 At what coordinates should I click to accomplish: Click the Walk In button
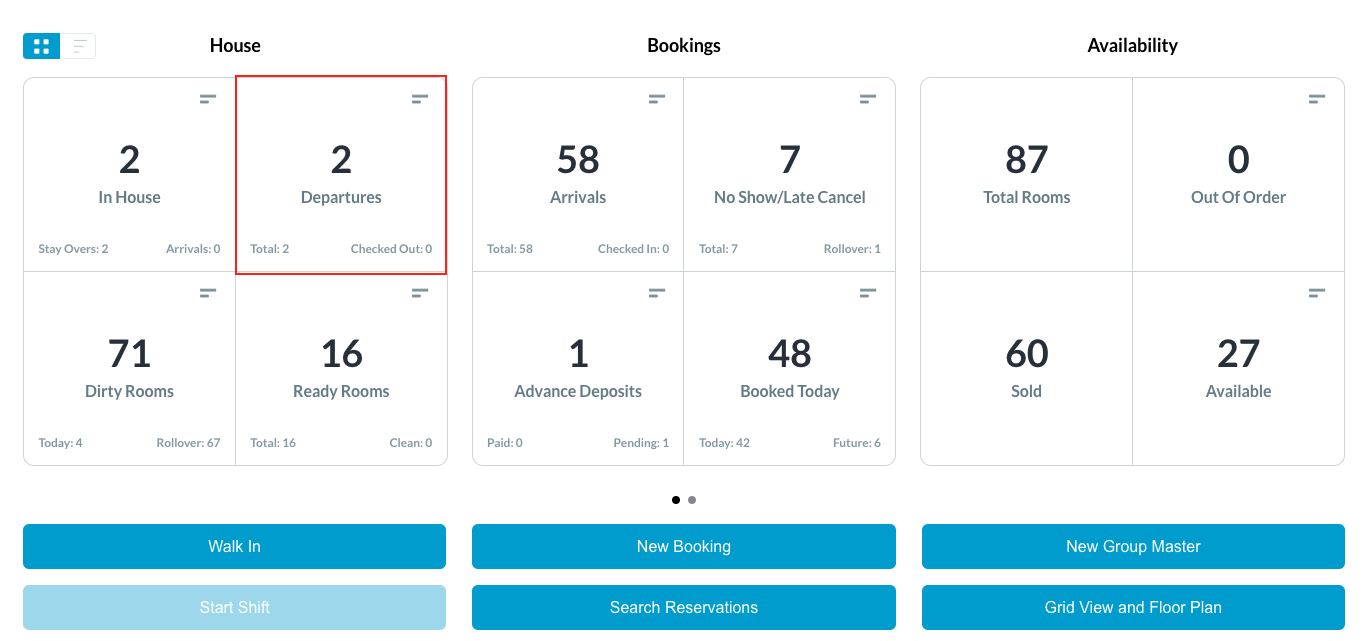[234, 546]
